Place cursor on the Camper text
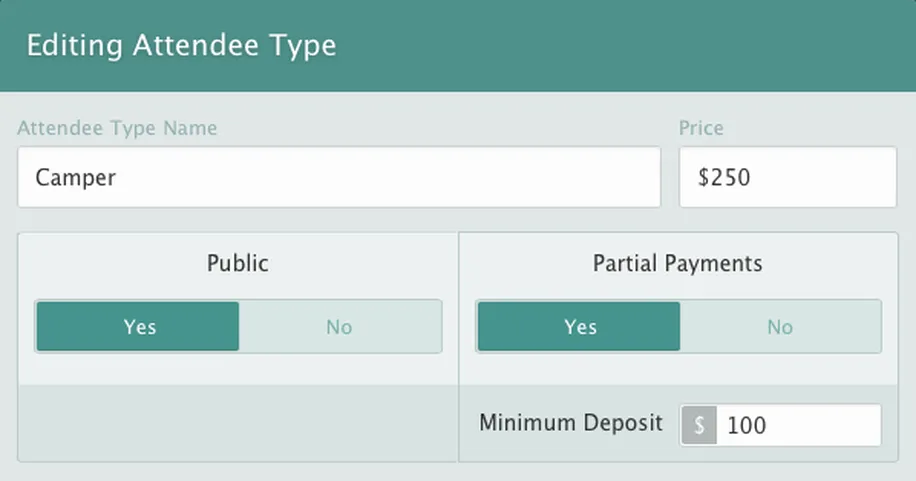Image resolution: width=916 pixels, height=481 pixels. [x=76, y=178]
